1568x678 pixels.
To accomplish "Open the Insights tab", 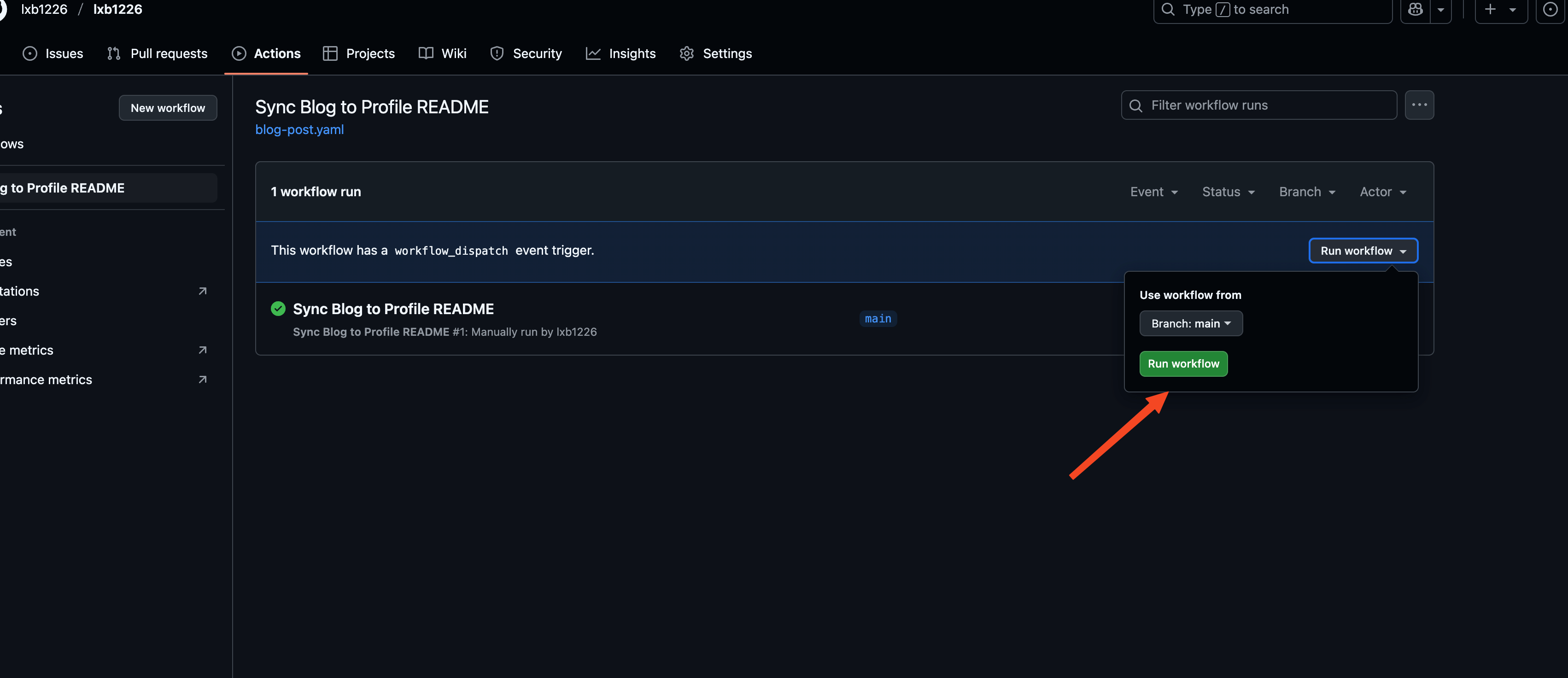I will coord(621,53).
